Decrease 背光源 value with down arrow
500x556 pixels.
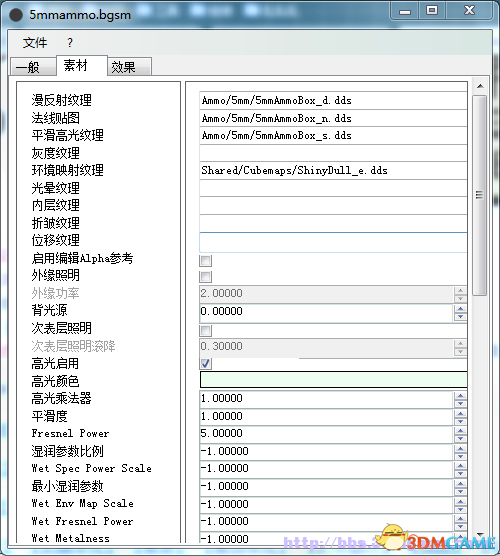(x=460, y=317)
